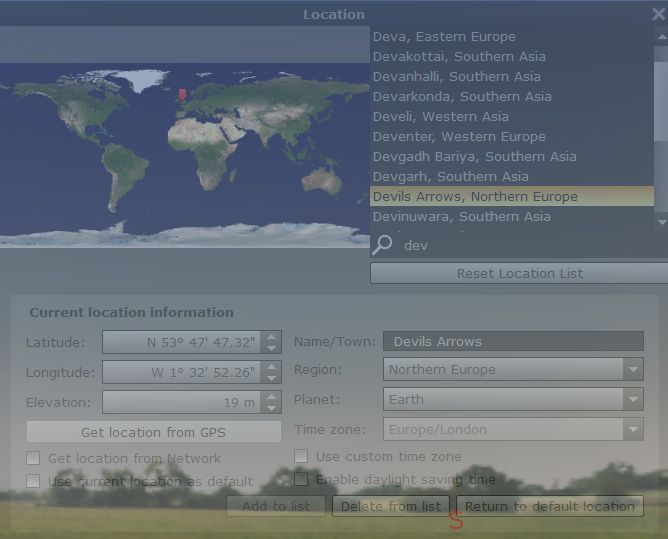Select Devakottai, Southern Asia
This screenshot has width=668, height=539.
point(512,57)
